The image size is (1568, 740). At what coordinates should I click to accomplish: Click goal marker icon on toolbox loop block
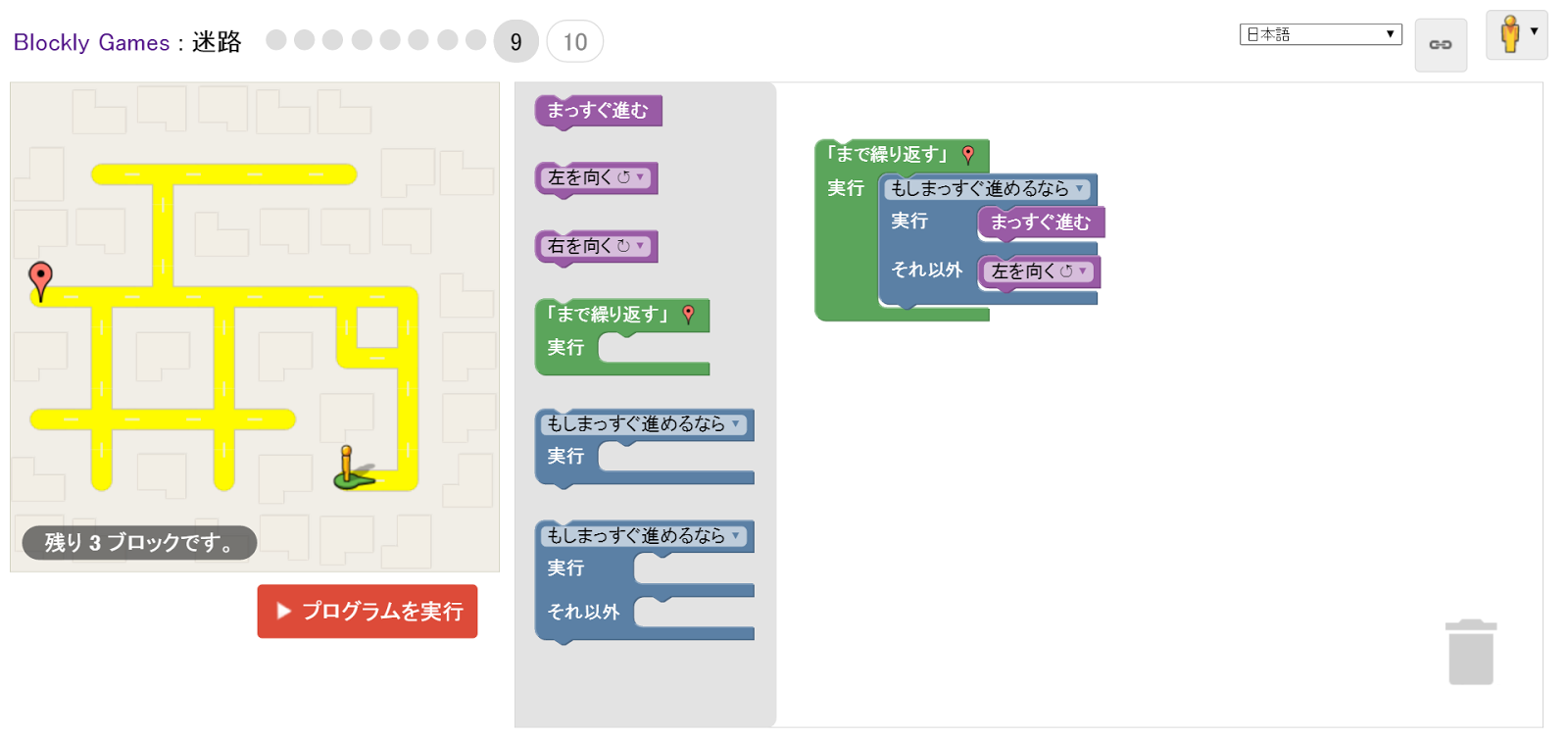[688, 315]
